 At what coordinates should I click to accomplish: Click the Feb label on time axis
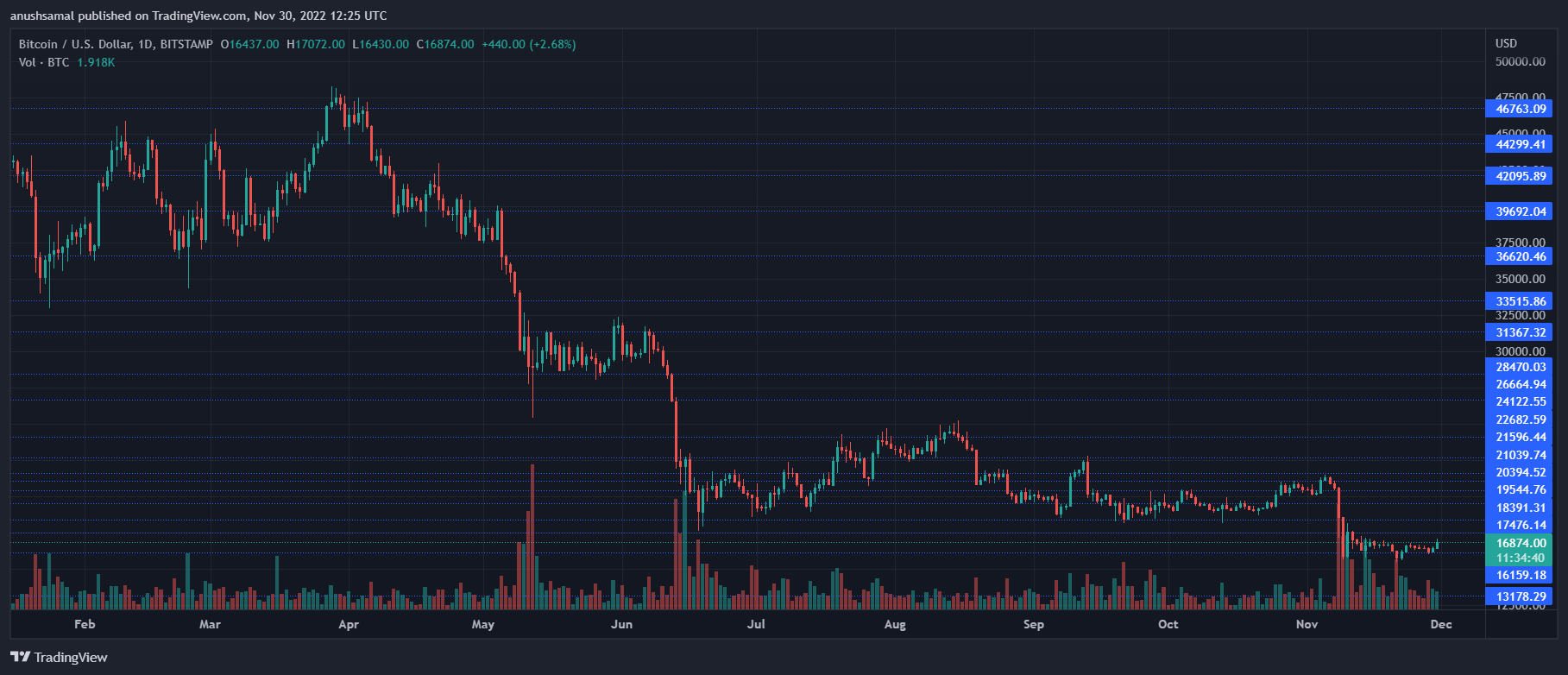tap(85, 624)
